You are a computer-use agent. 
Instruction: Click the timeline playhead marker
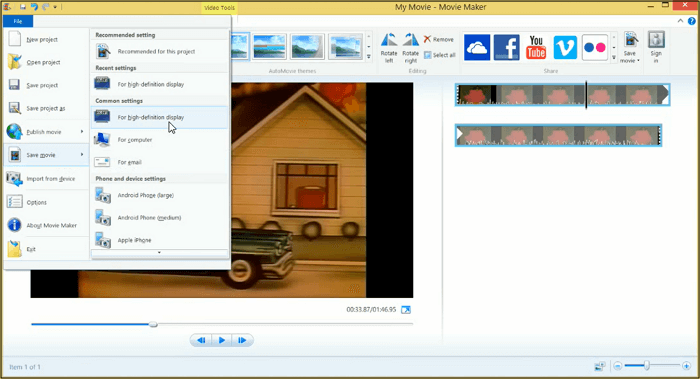point(586,95)
